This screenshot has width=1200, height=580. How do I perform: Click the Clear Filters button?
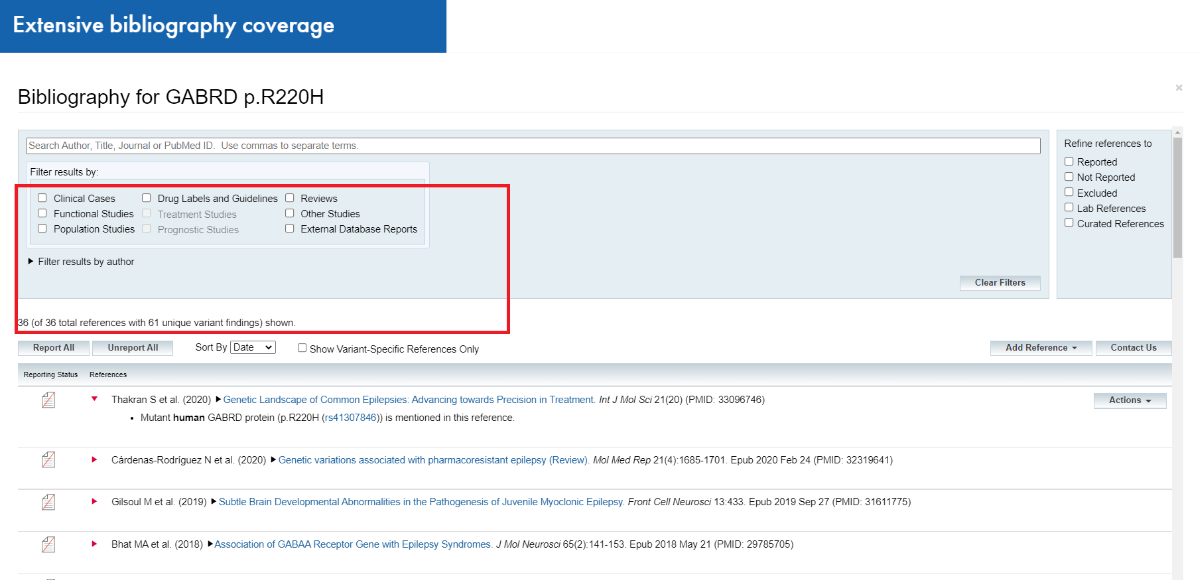(1000, 283)
